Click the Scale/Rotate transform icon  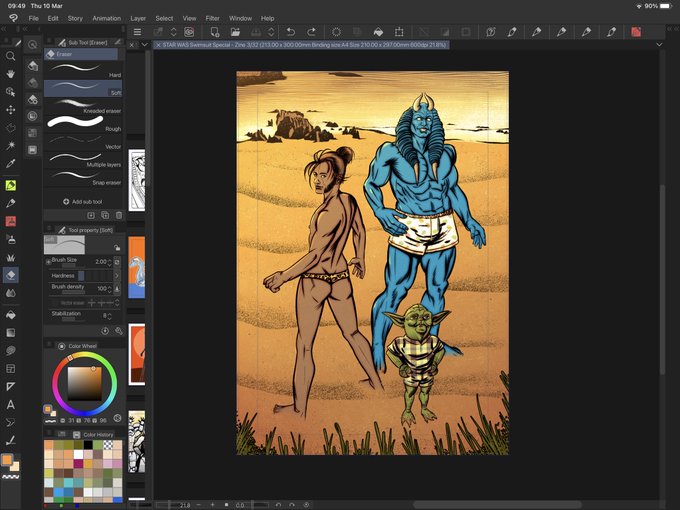tap(399, 32)
